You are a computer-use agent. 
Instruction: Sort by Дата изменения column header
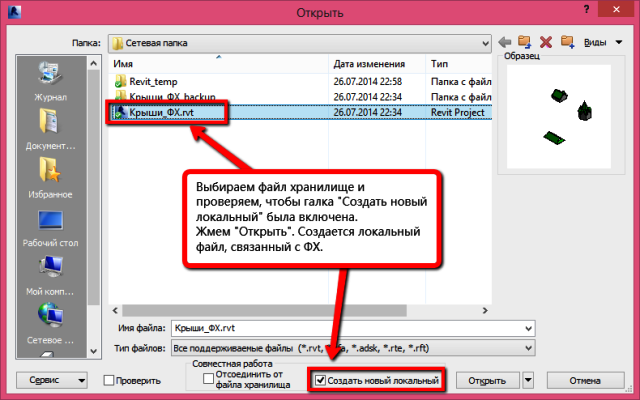[377, 64]
